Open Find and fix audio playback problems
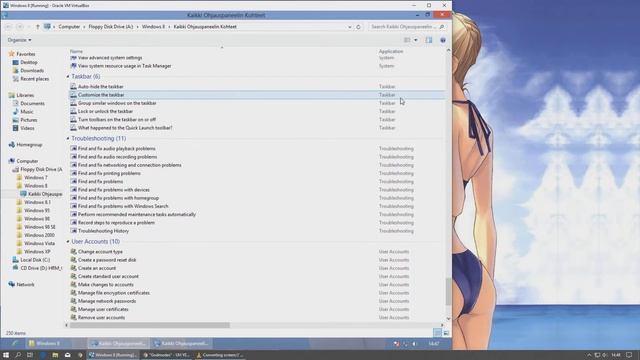Viewport: 640px width, 360px height. point(117,149)
